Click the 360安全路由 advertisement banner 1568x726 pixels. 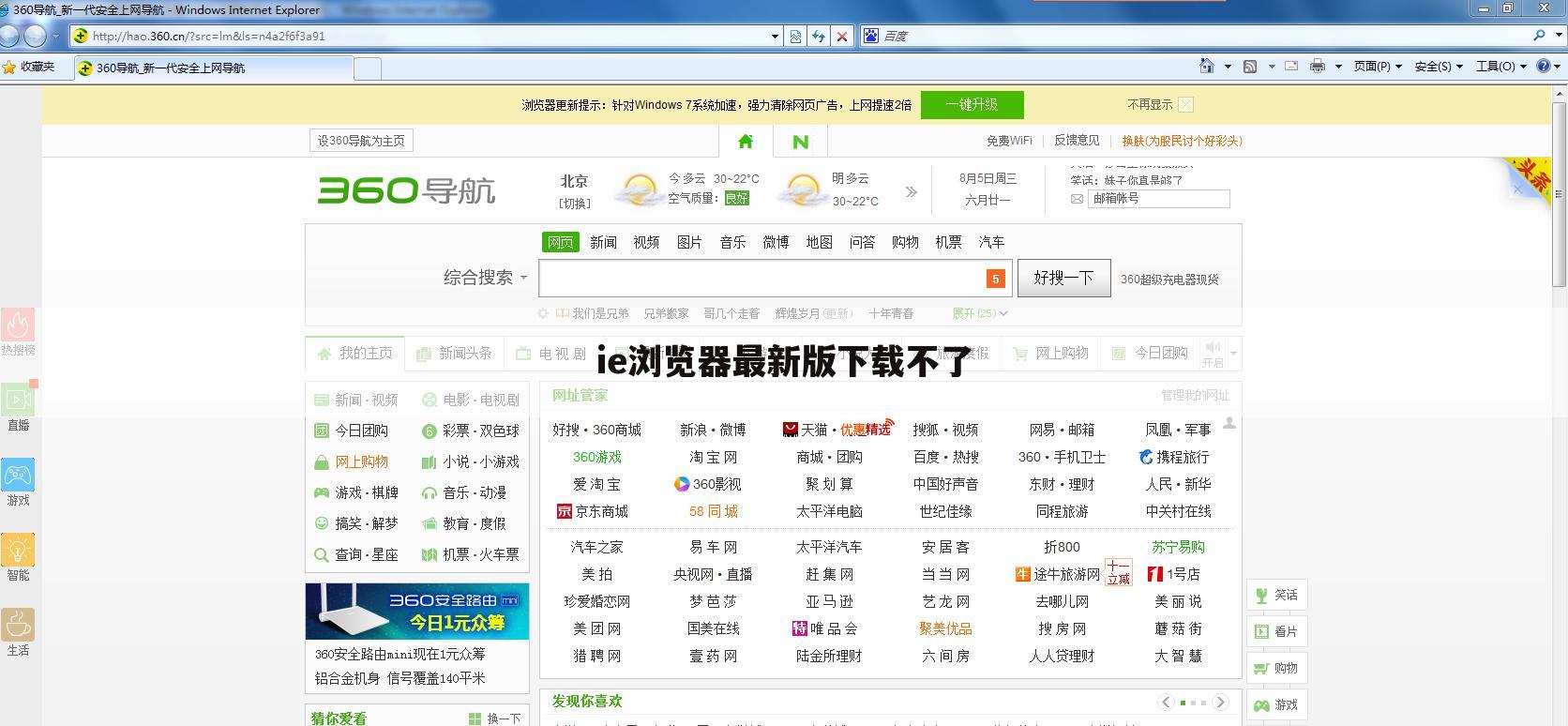[x=417, y=612]
